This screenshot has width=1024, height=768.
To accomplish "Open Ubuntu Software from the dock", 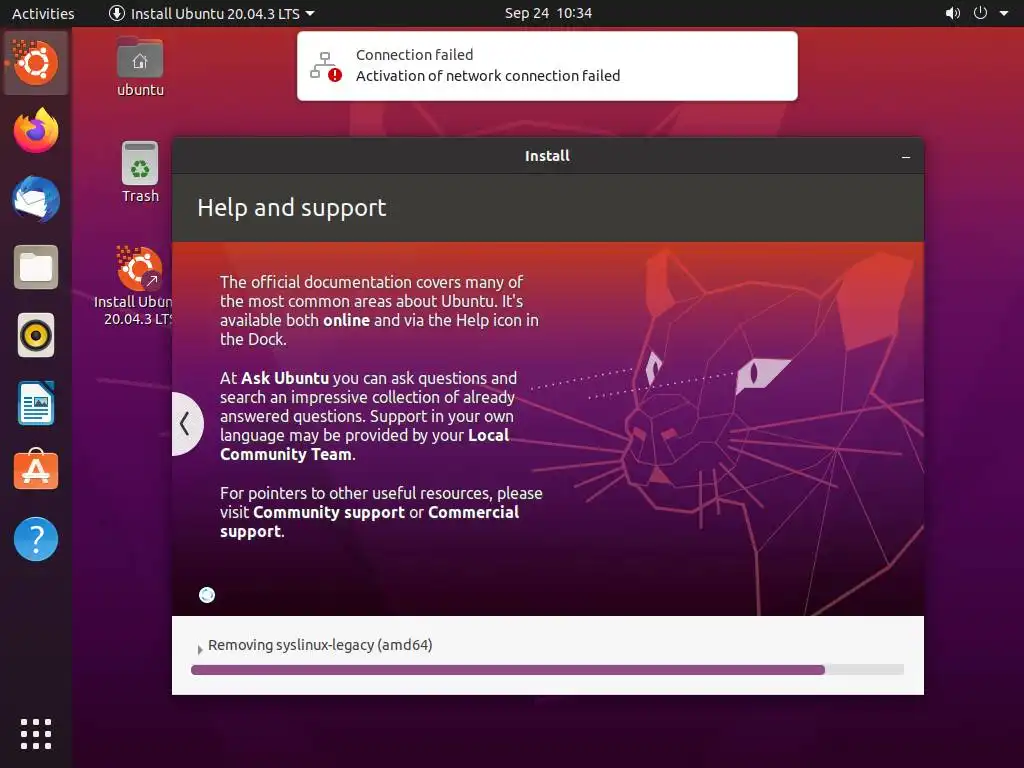I will [x=36, y=470].
